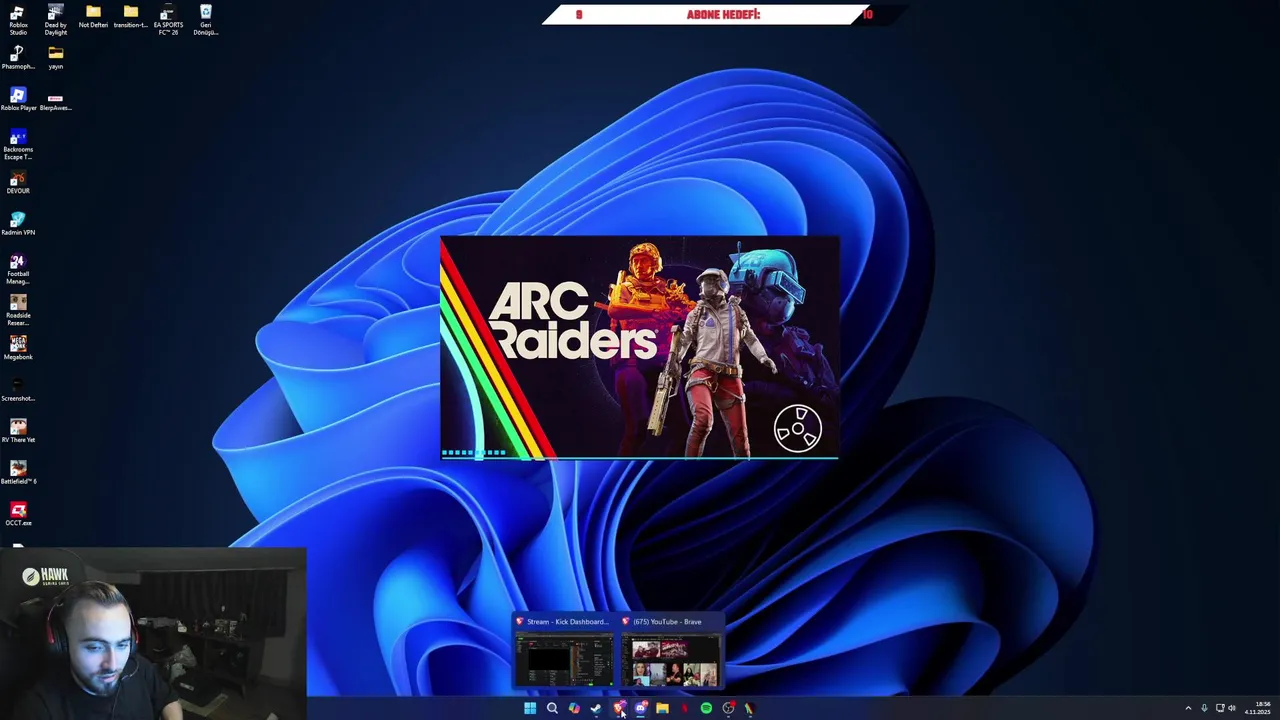Open the Backrooms Escape Together shortcut

(18, 145)
